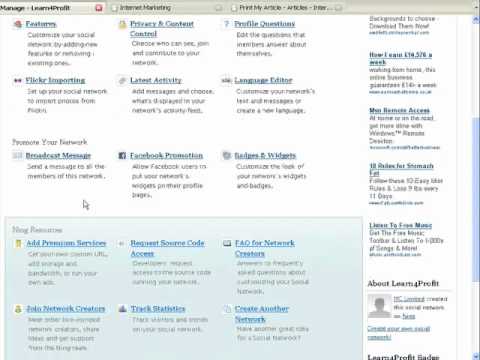Click the Join Network Creators person icon

click(x=18, y=309)
